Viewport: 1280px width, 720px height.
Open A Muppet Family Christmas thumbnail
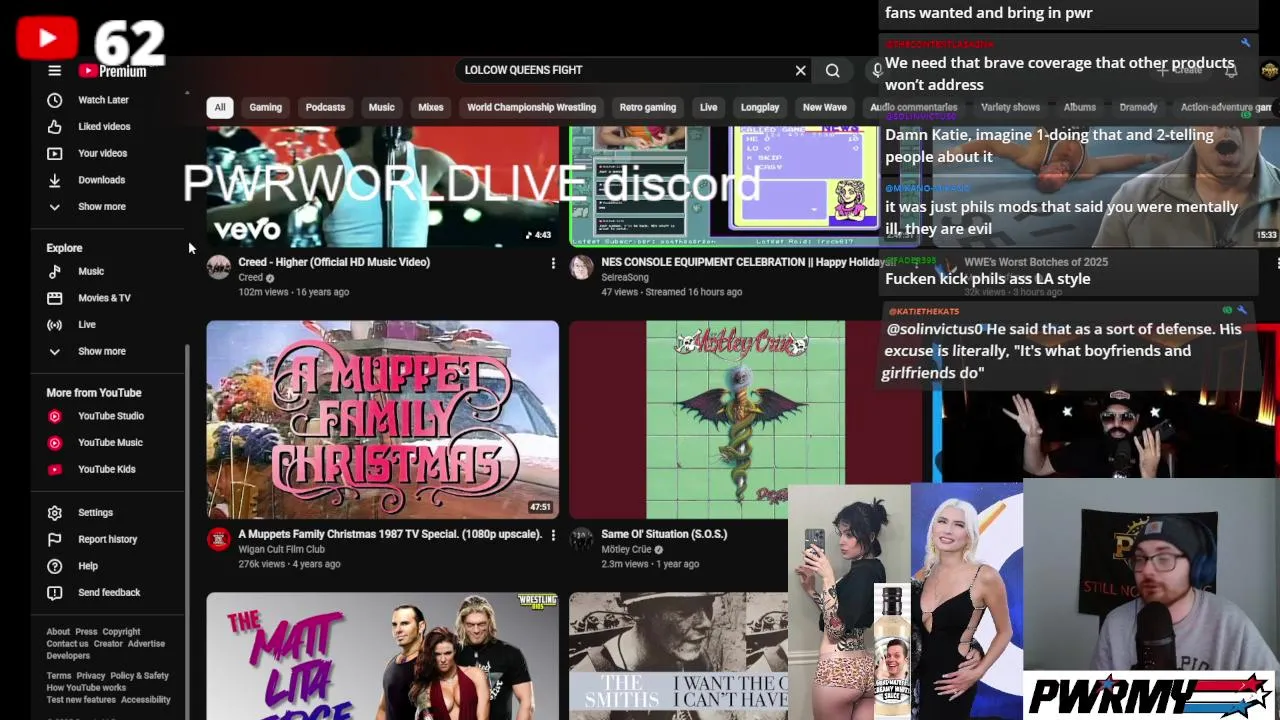[x=383, y=419]
